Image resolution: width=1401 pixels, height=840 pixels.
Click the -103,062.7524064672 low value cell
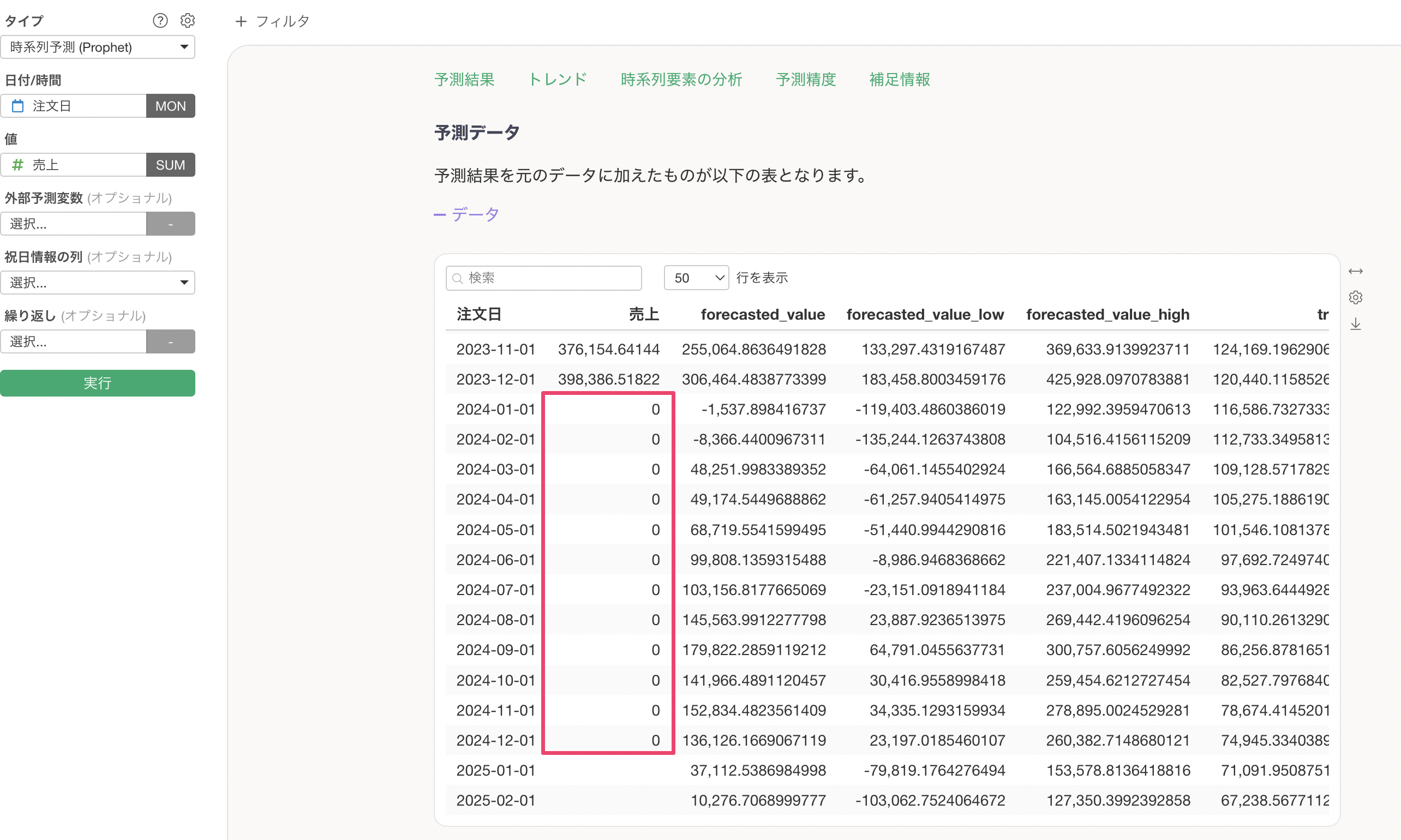pos(930,800)
